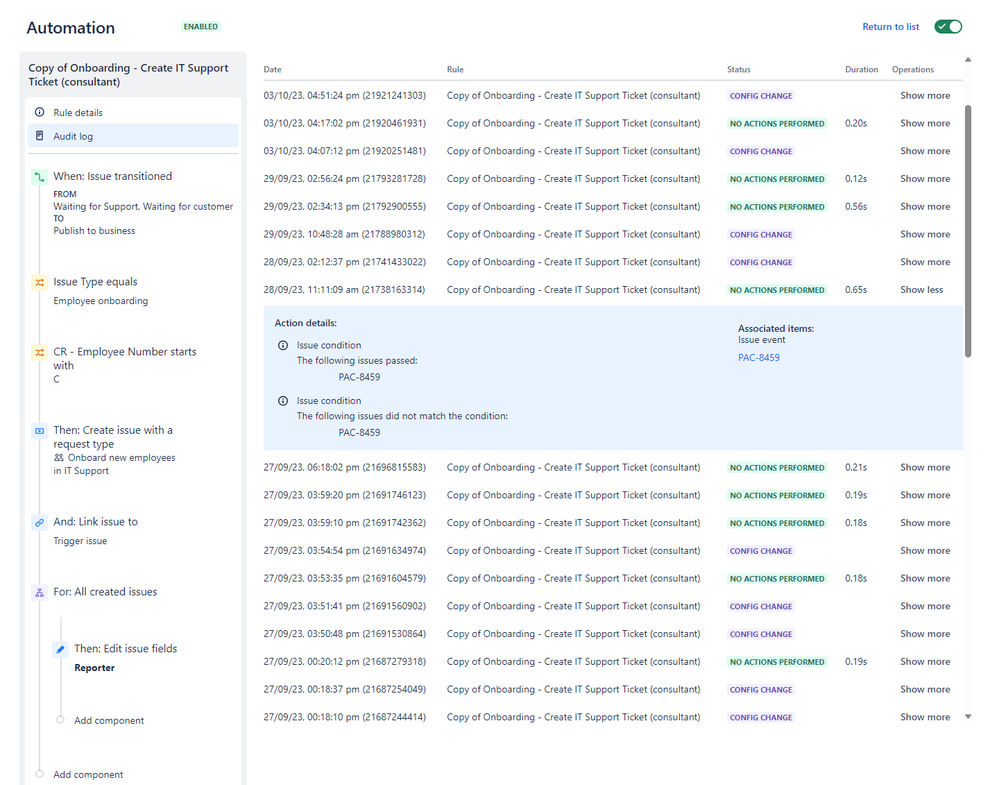Click the Create issue action icon
This screenshot has height=785, width=999.
(40, 431)
